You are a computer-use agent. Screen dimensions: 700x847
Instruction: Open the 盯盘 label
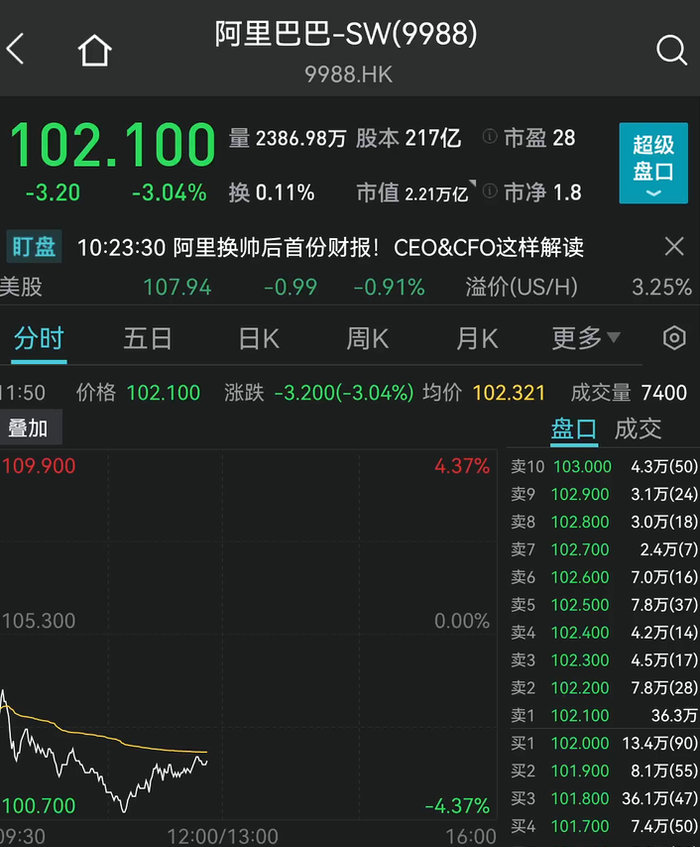tap(33, 246)
